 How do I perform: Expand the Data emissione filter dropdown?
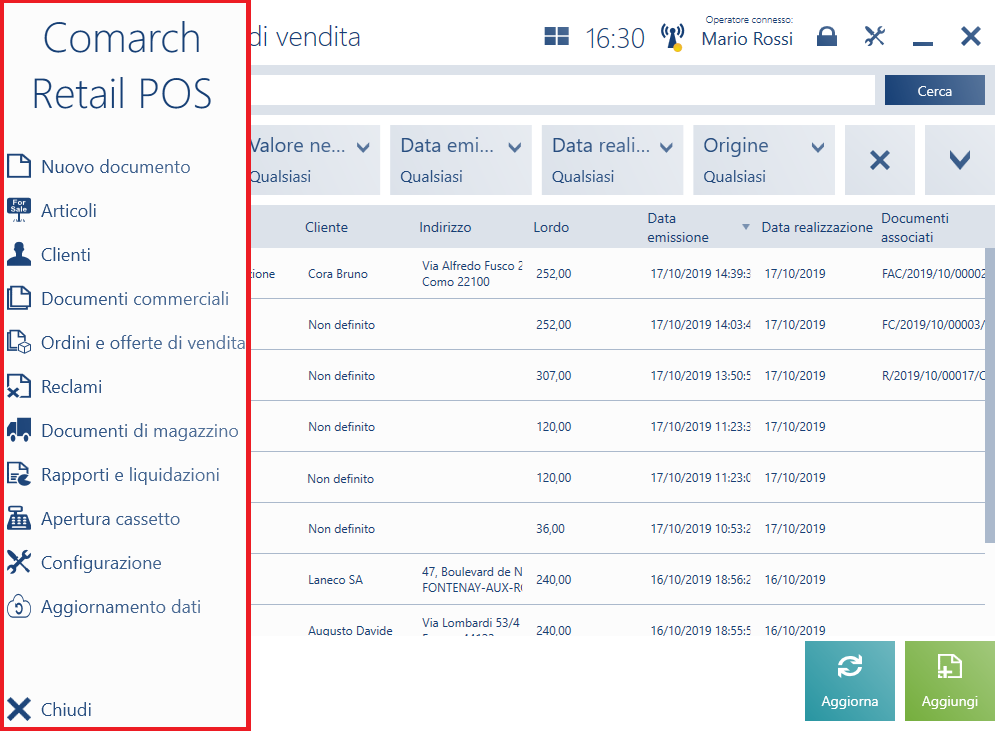point(461,160)
